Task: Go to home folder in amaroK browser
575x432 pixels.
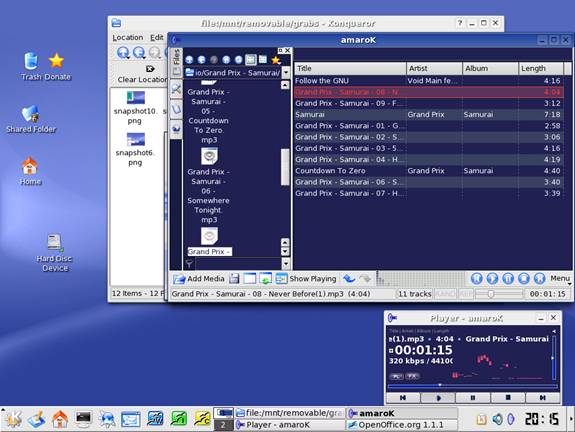Action: [x=226, y=59]
